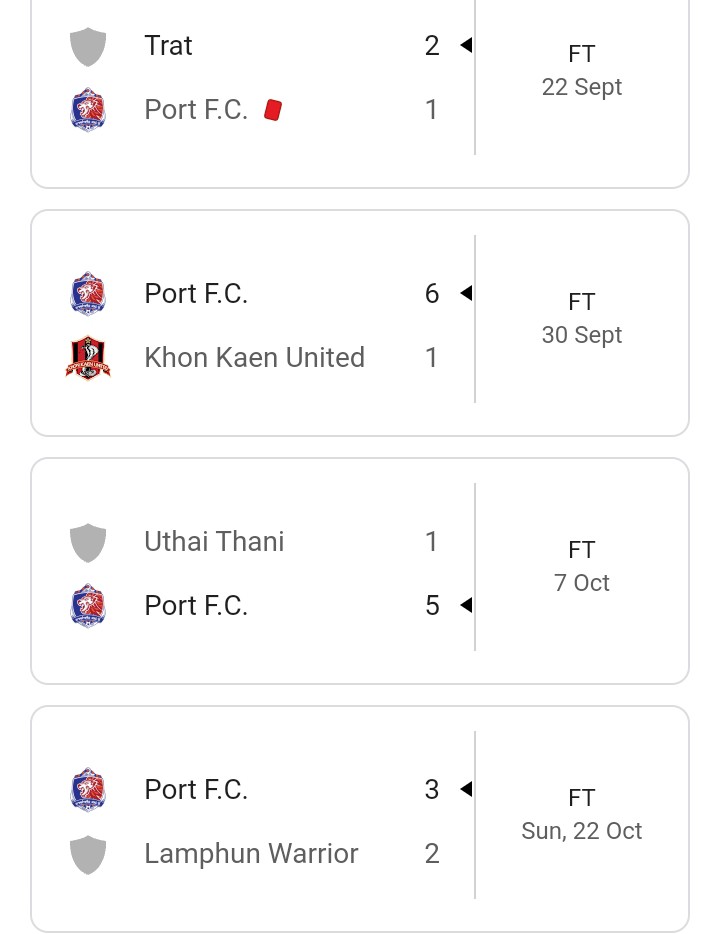This screenshot has width=720, height=934.
Task: Click Port F.C. crest in Lamphun Warrior match
Action: point(88,790)
